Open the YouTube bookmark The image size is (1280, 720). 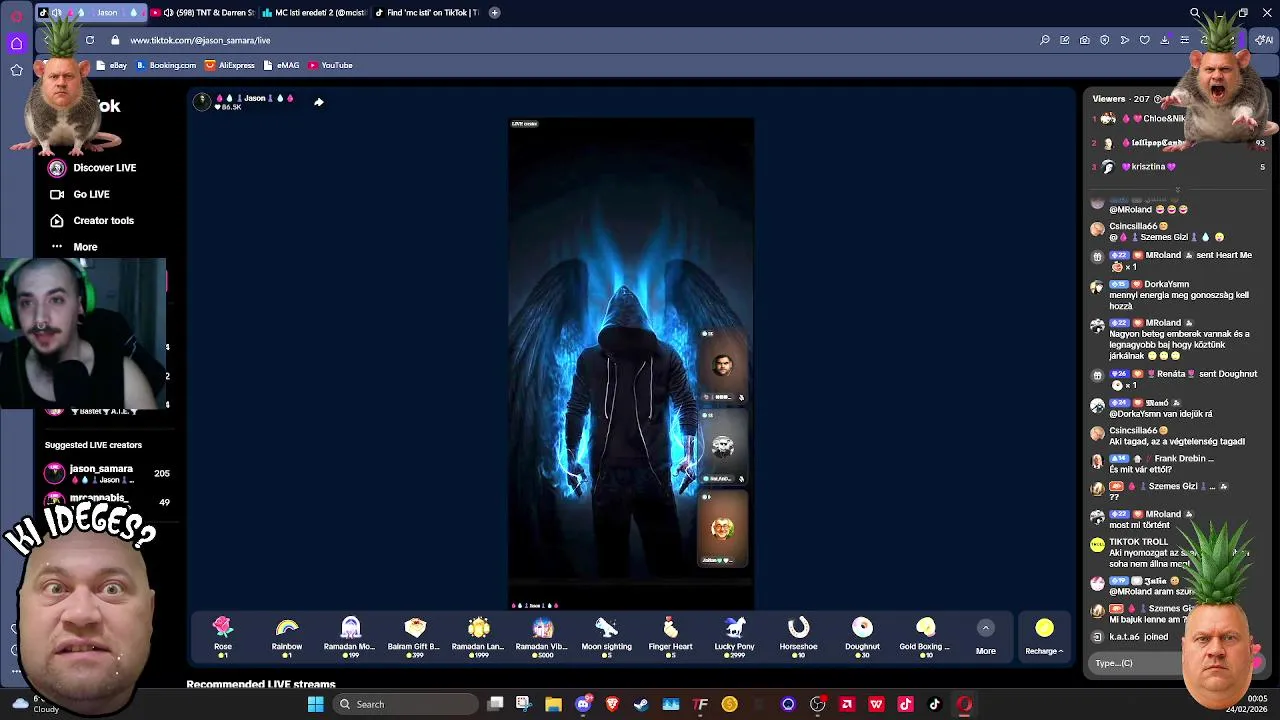click(x=330, y=65)
